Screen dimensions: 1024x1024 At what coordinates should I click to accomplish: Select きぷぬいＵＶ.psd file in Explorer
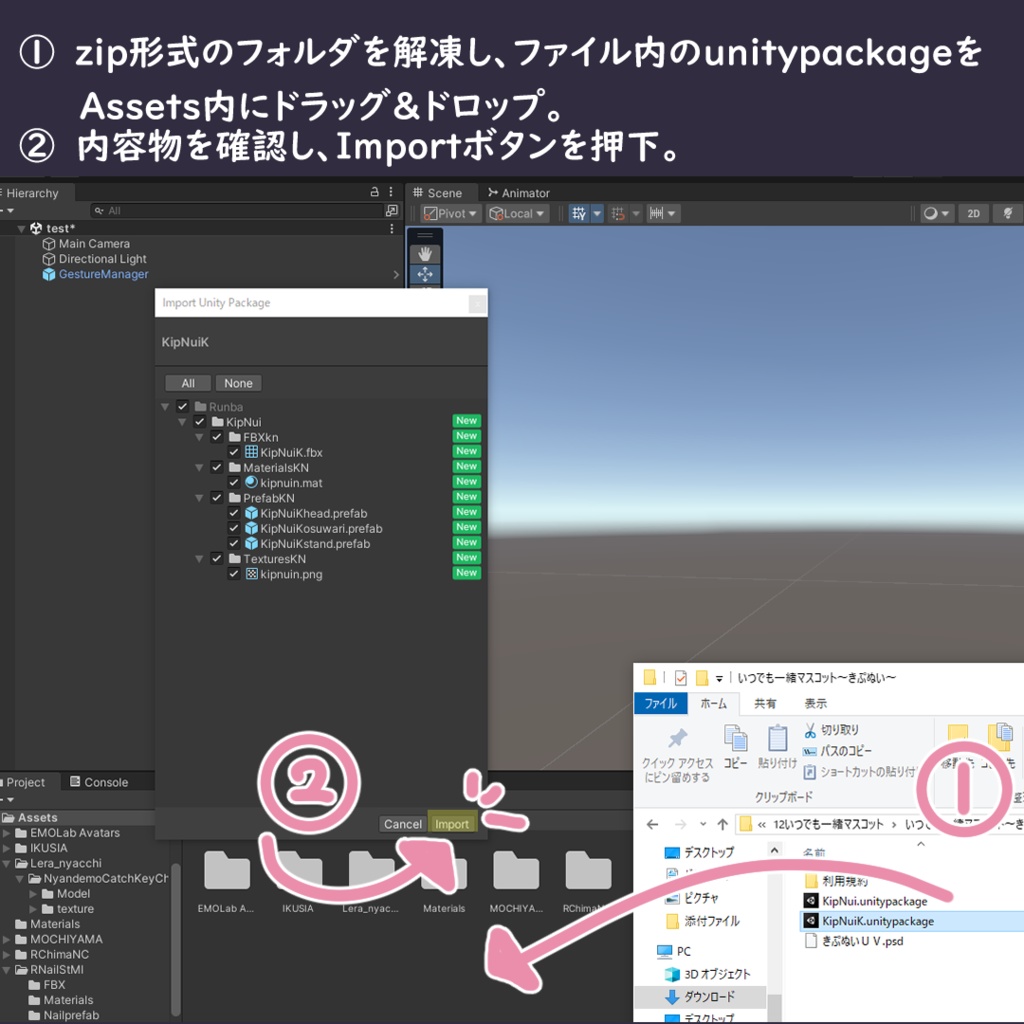[855, 941]
